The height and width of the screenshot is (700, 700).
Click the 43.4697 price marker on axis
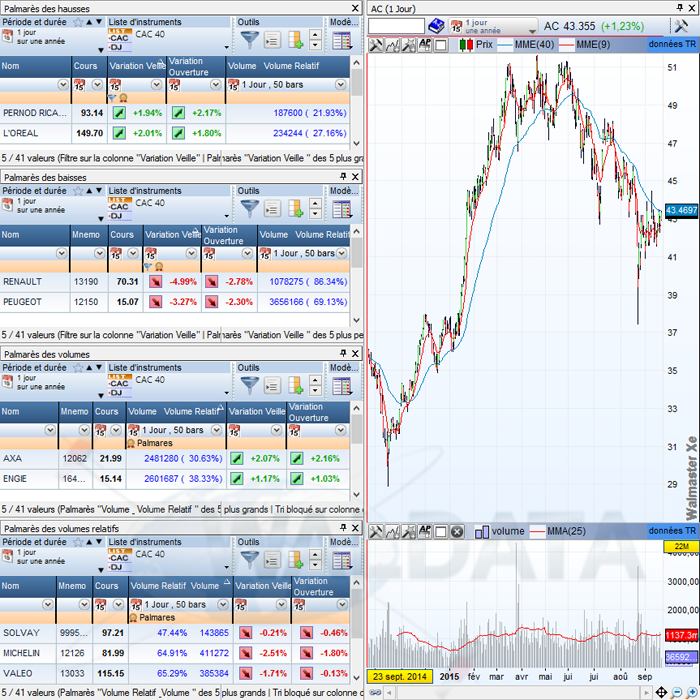[x=681, y=210]
